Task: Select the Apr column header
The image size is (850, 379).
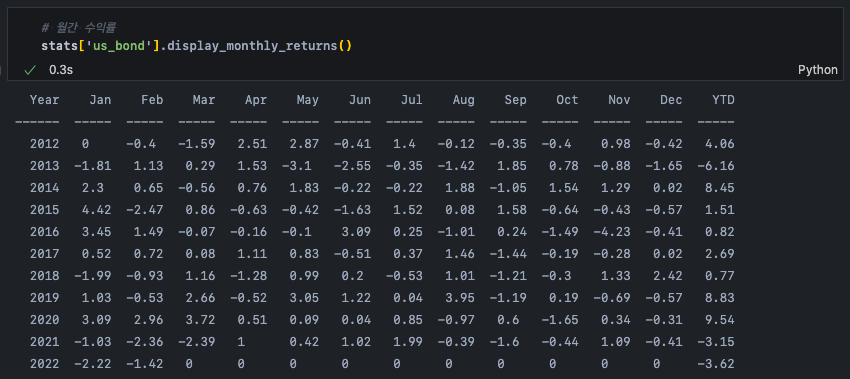Action: tap(256, 100)
